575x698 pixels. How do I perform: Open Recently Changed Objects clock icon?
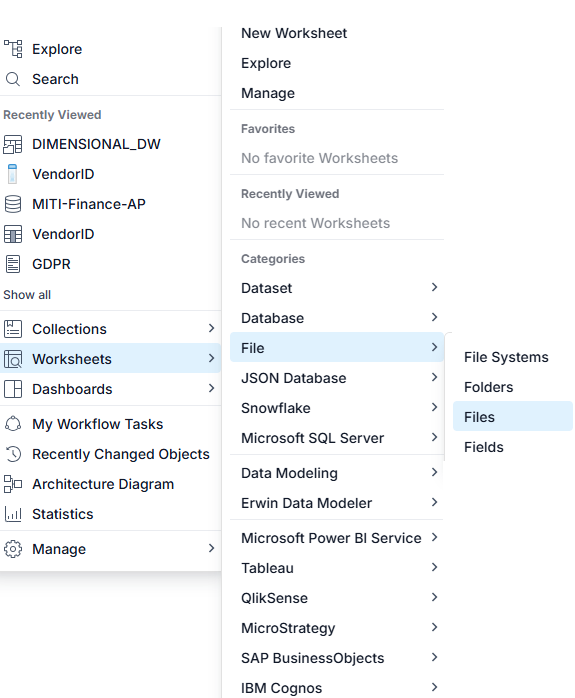pos(13,454)
